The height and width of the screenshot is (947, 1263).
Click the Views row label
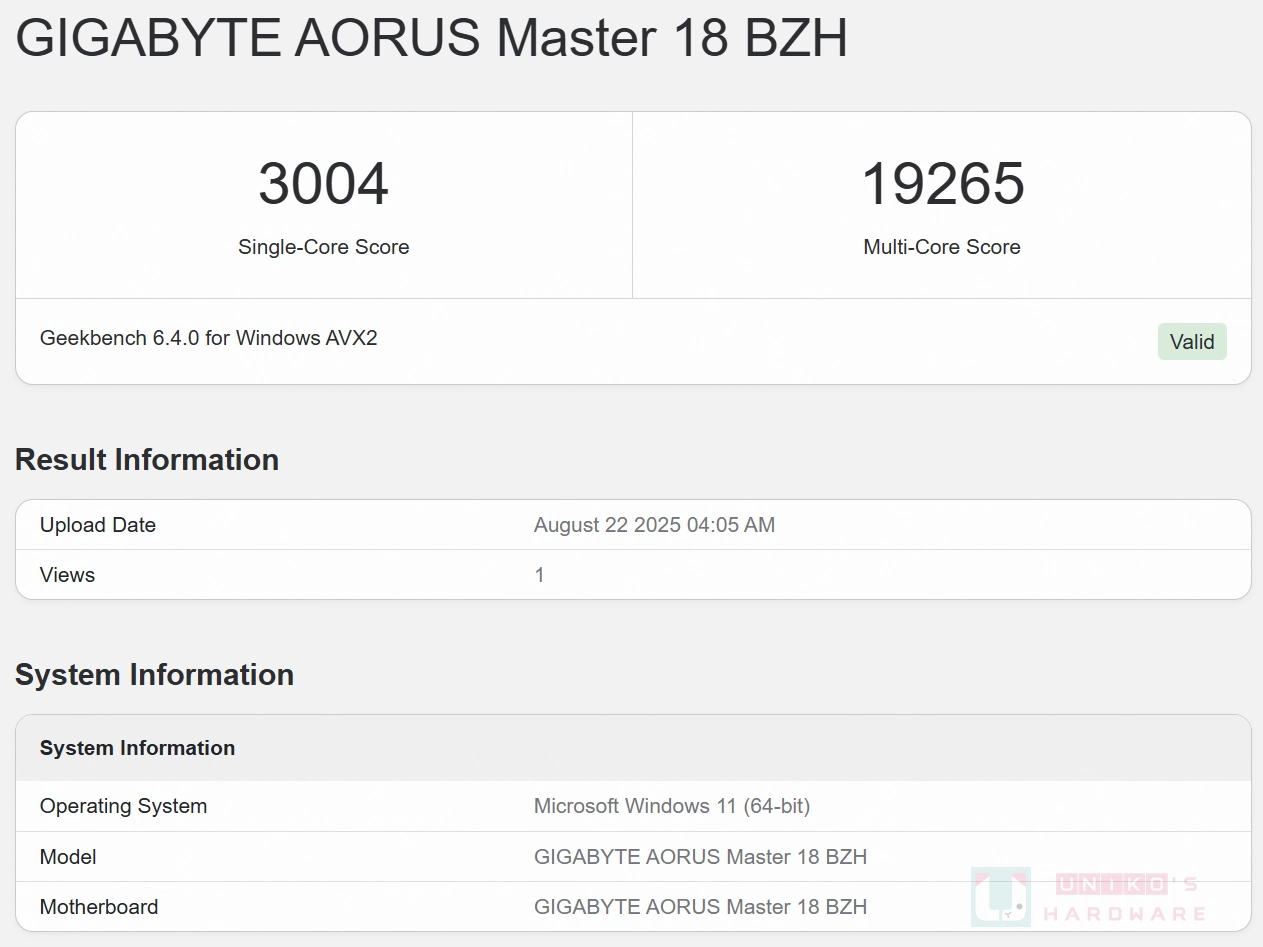67,575
